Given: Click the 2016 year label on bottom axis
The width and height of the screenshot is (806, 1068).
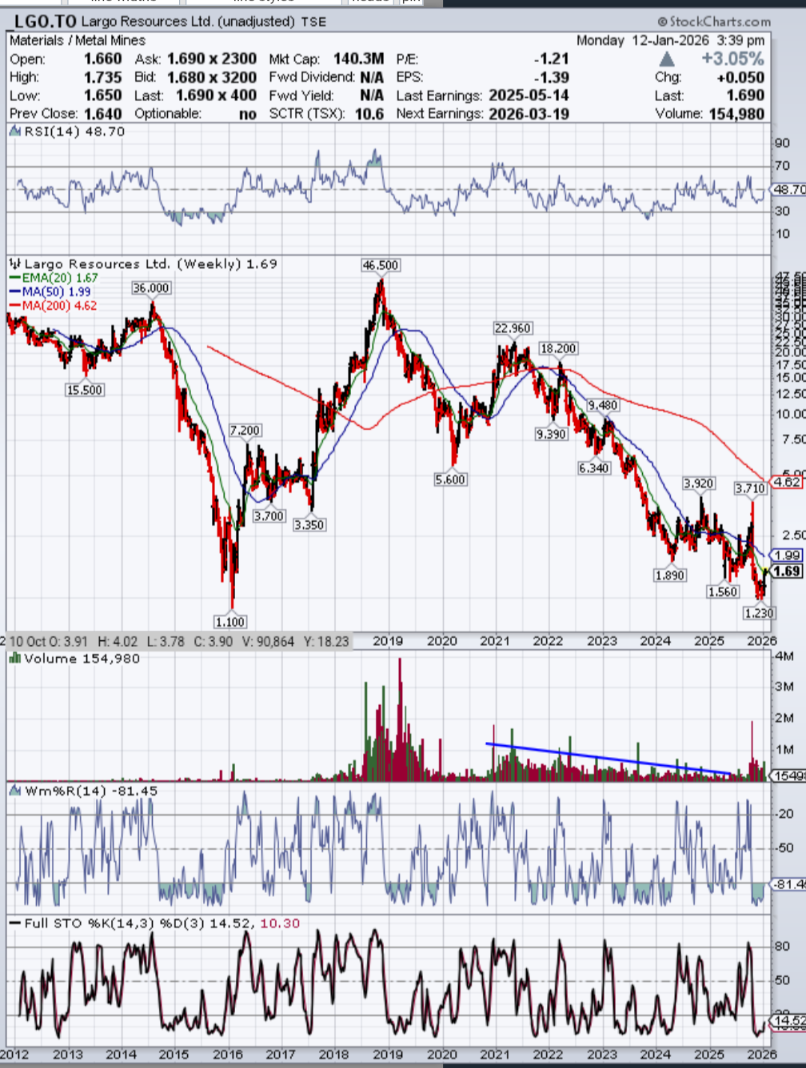Looking at the screenshot, I should coord(228,1054).
